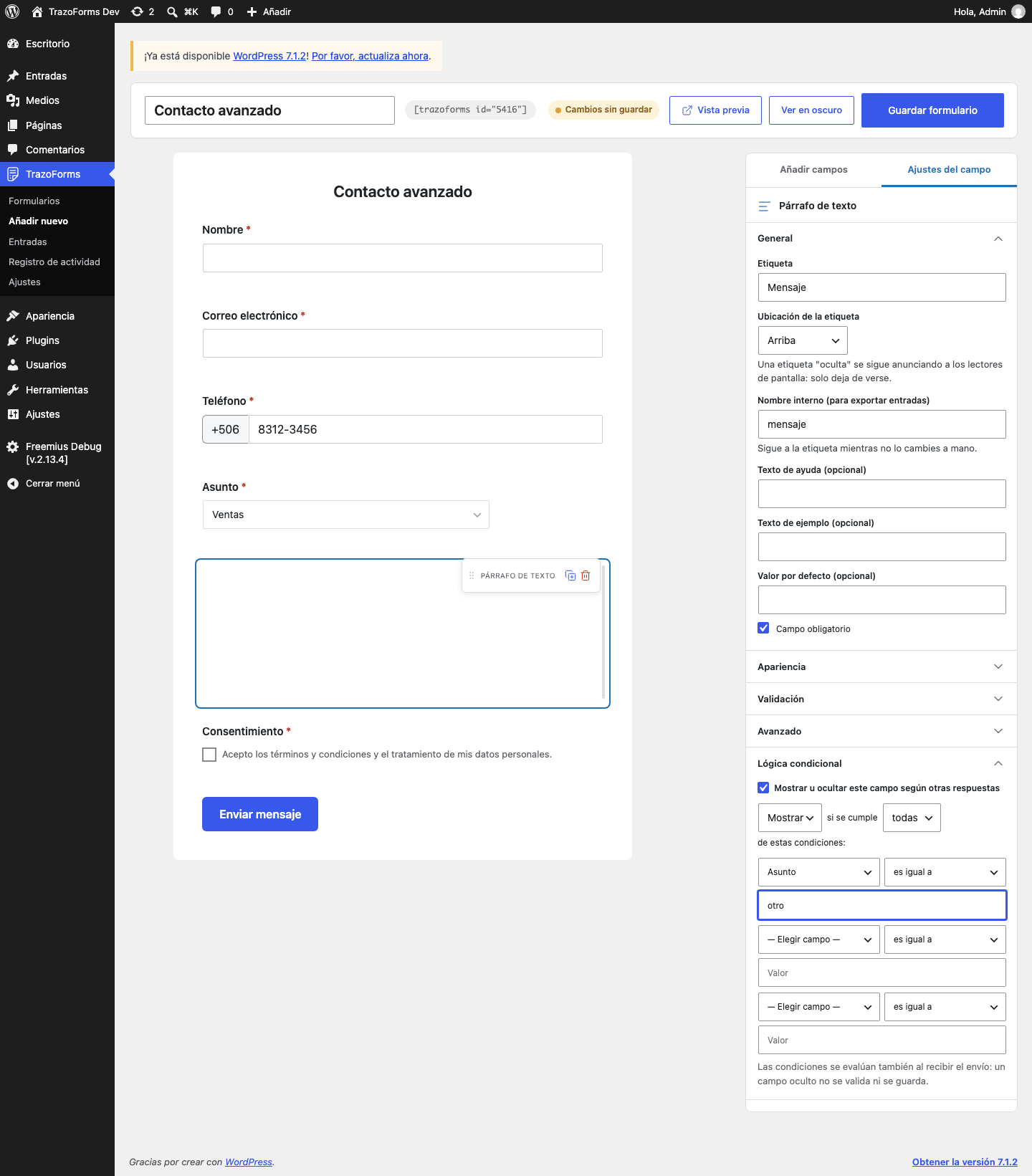Image resolution: width=1032 pixels, height=1176 pixels.
Task: Click the WordPress logo in admin bar
Action: (12, 11)
